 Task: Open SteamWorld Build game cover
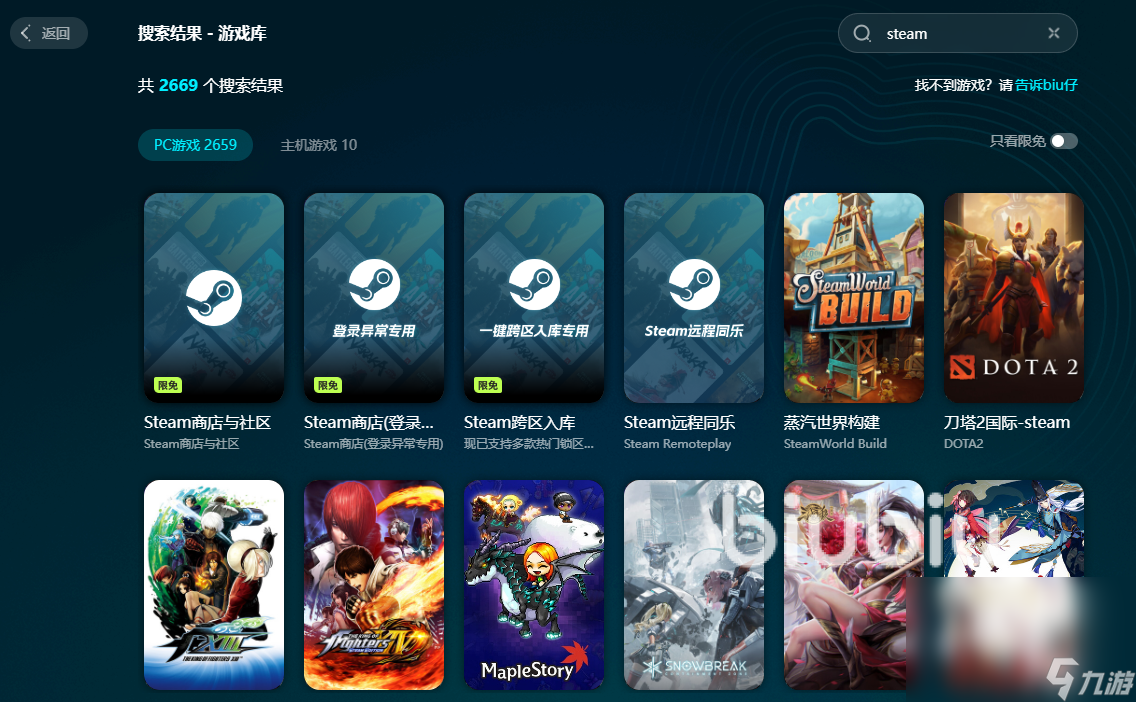(854, 298)
